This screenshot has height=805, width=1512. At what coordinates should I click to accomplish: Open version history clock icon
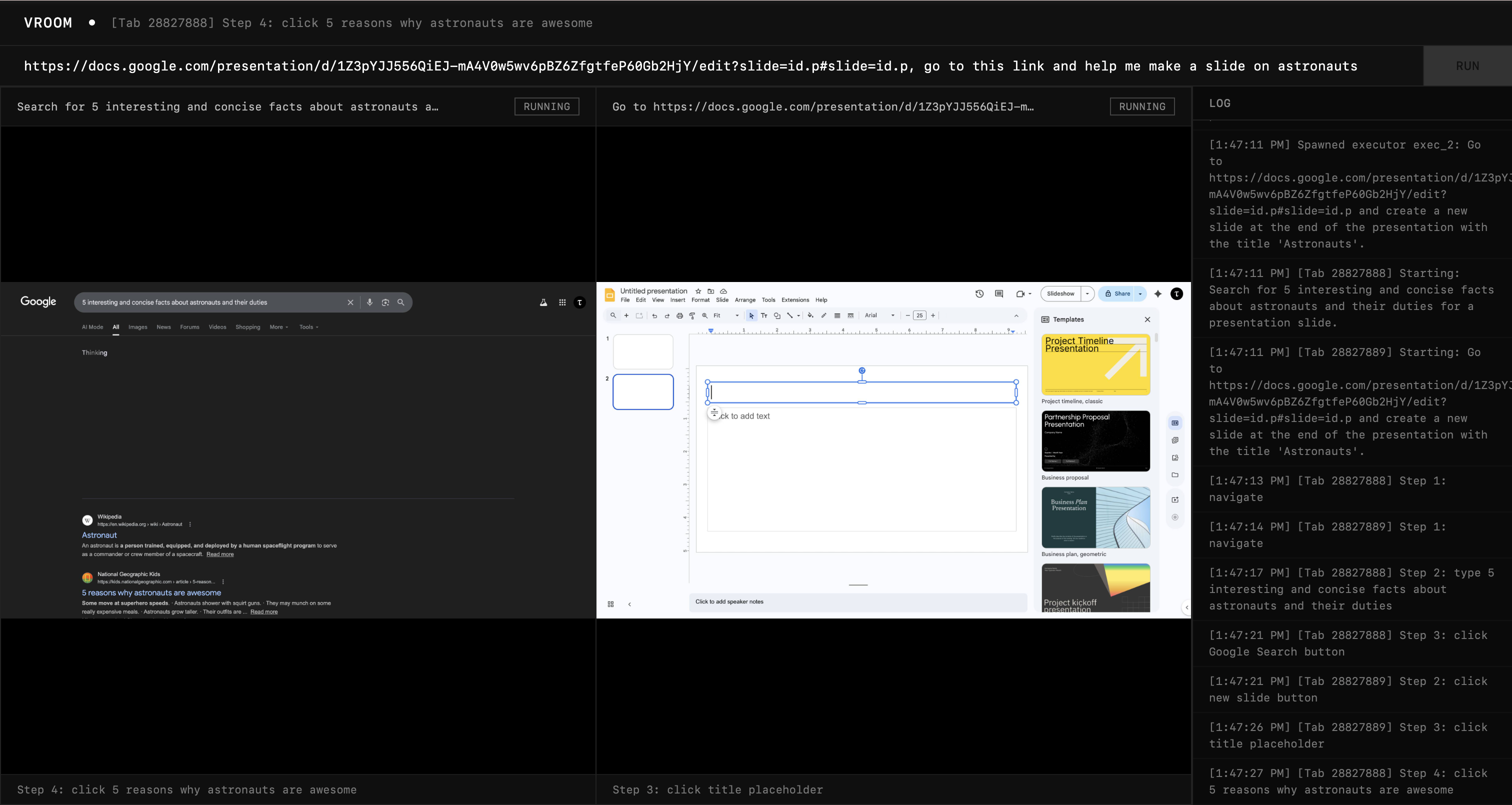coord(979,293)
